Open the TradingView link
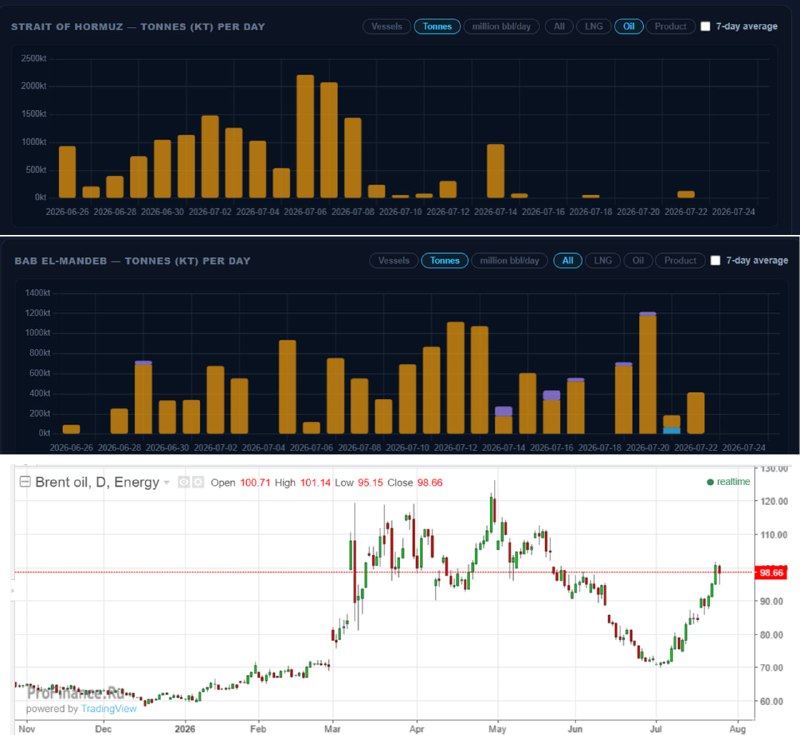800x735 pixels. coord(109,709)
